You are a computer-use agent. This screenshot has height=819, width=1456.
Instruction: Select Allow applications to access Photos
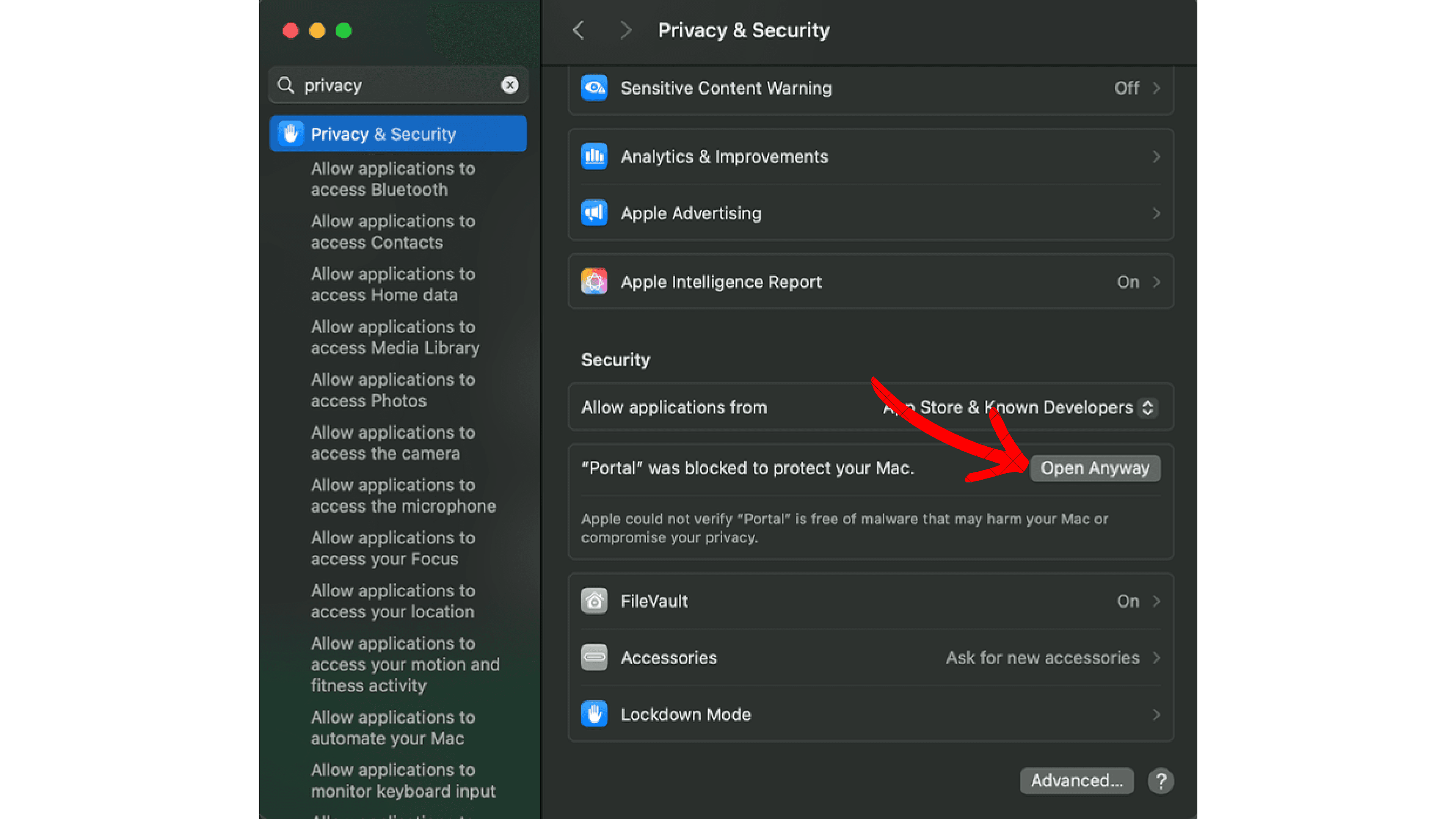393,390
